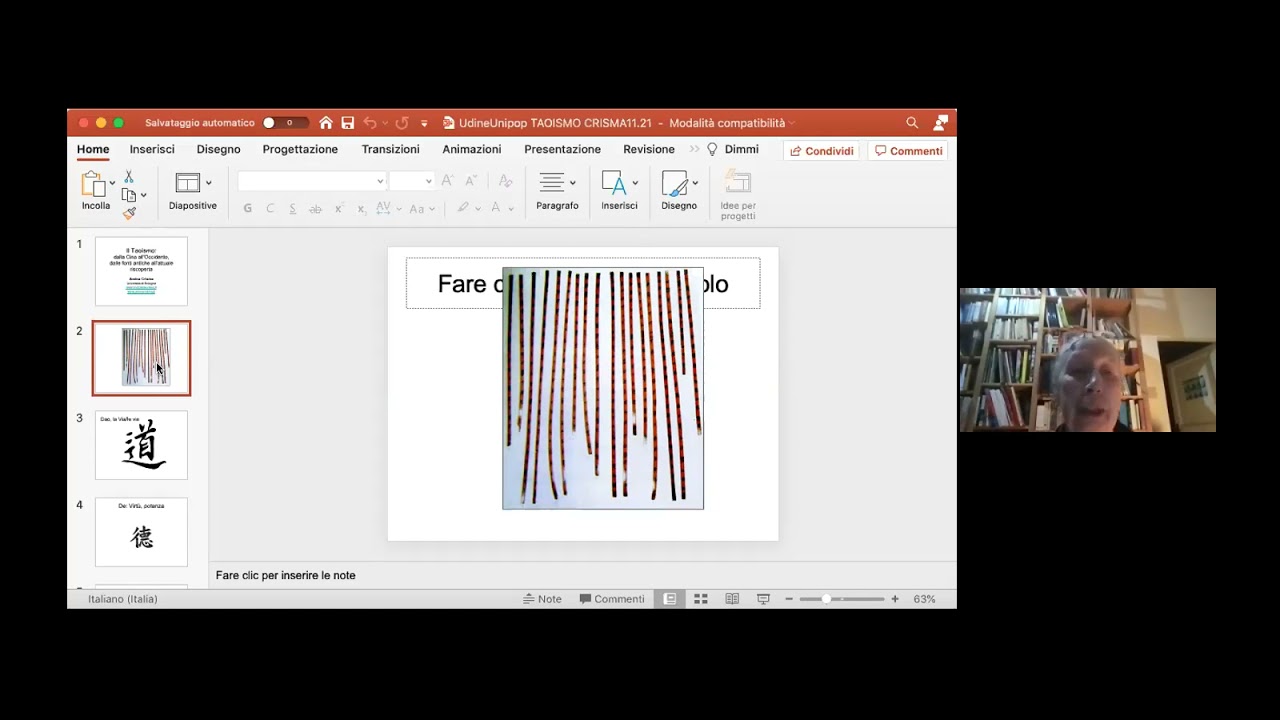Click the font name combo box

tap(311, 181)
